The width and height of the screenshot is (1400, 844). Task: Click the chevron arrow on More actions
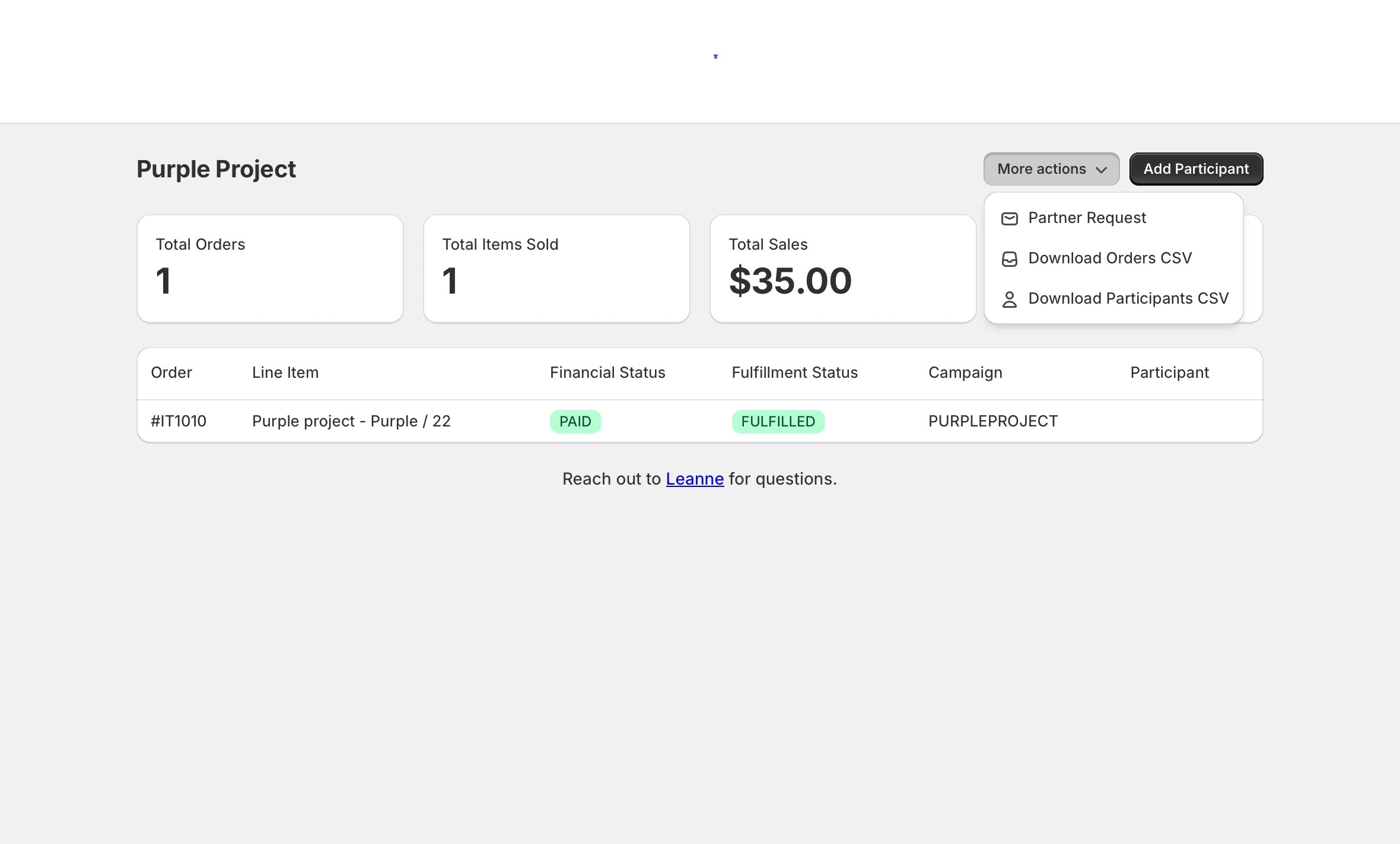pyautogui.click(x=1102, y=170)
